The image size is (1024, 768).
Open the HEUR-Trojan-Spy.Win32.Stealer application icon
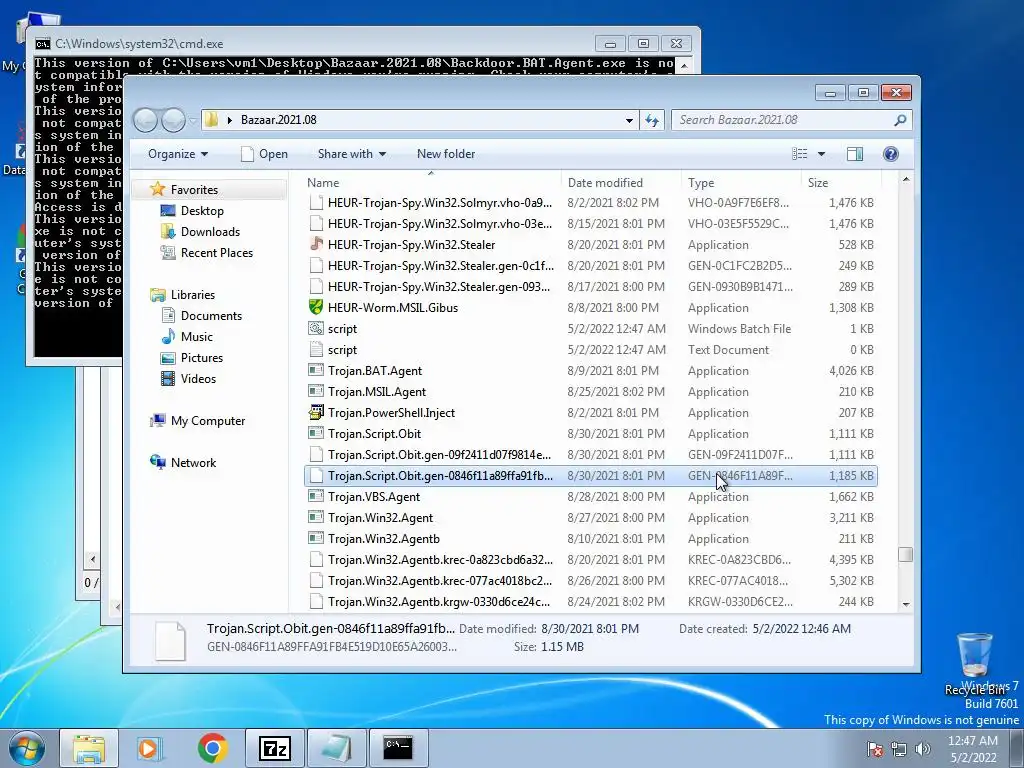click(x=316, y=244)
